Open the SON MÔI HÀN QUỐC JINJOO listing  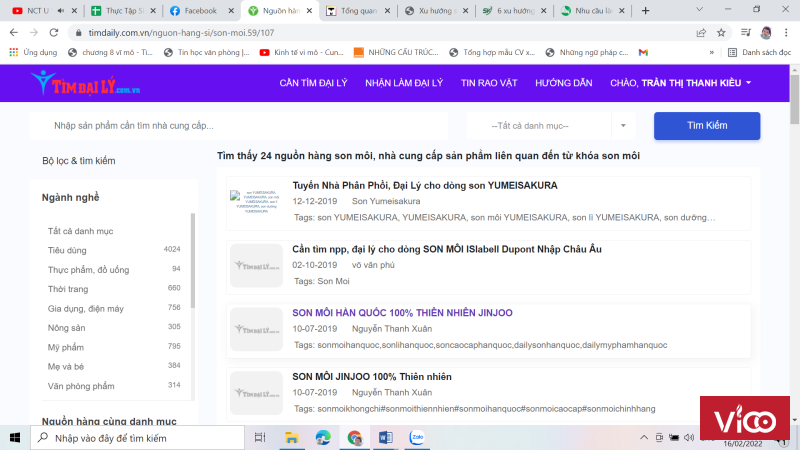402,313
